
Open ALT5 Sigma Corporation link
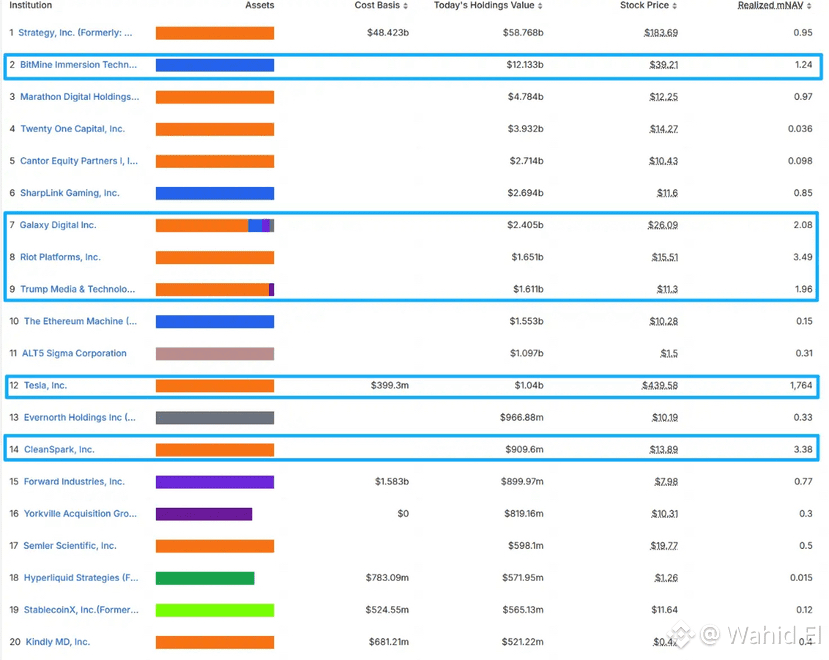point(74,353)
